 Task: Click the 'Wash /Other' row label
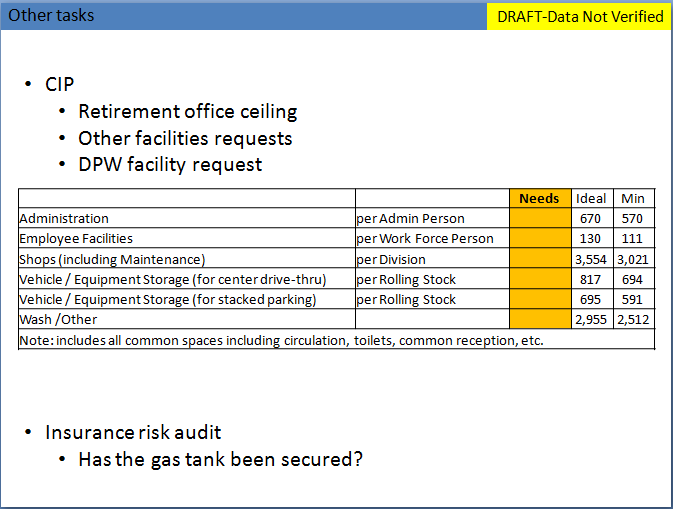click(58, 319)
